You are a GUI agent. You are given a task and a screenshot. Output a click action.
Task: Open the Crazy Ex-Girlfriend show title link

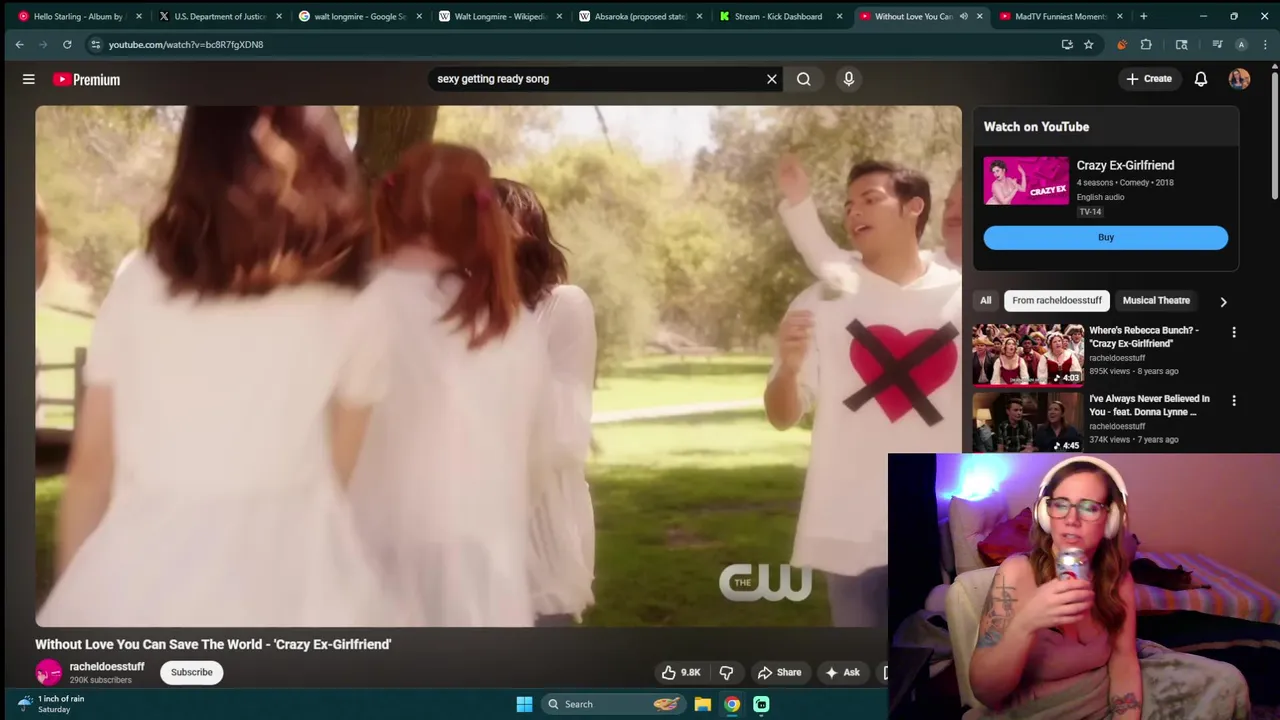(1125, 166)
